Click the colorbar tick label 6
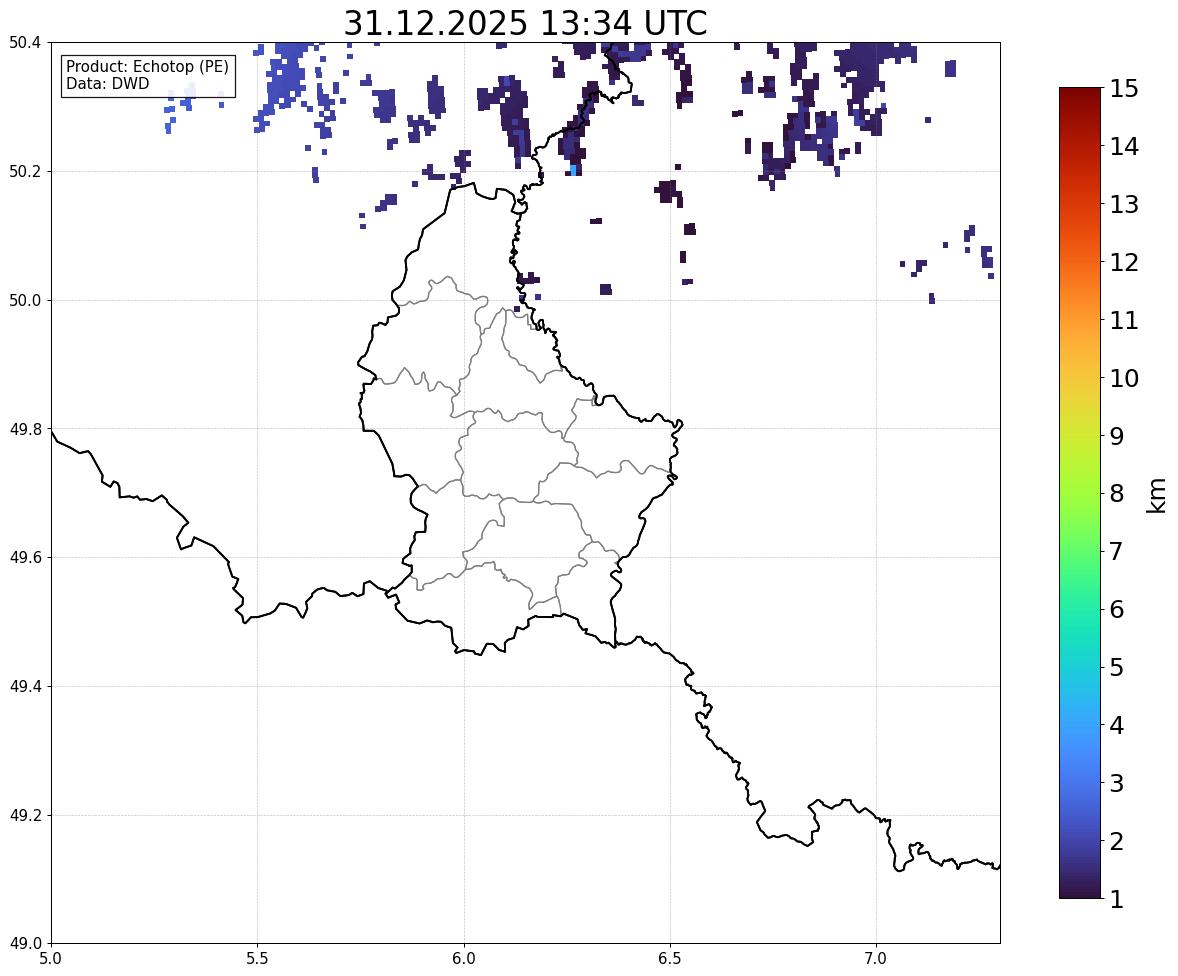1178x976 pixels. click(1117, 609)
